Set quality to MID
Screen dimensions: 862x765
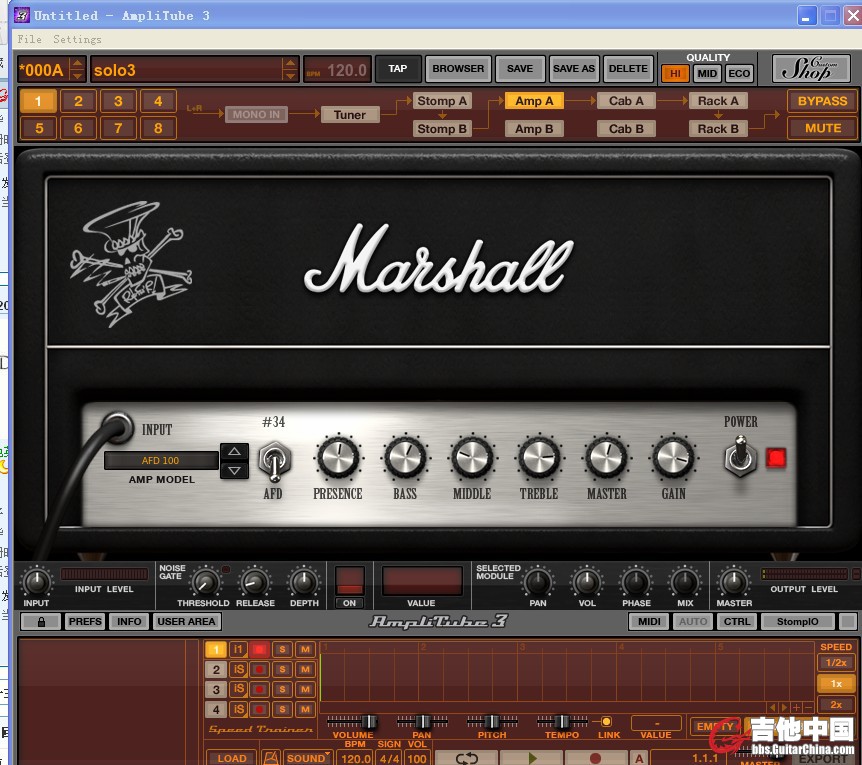point(707,74)
